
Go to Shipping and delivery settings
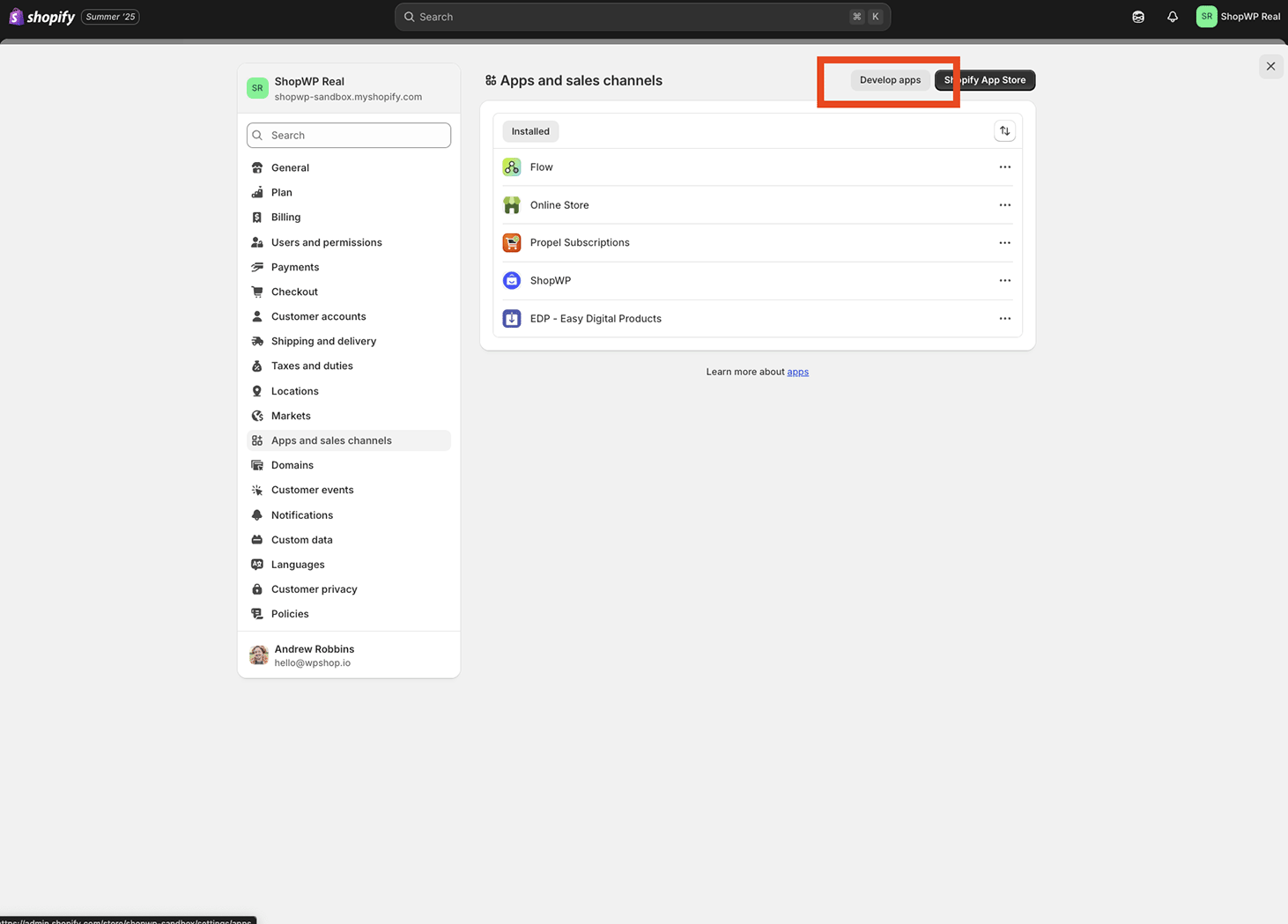[349, 341]
